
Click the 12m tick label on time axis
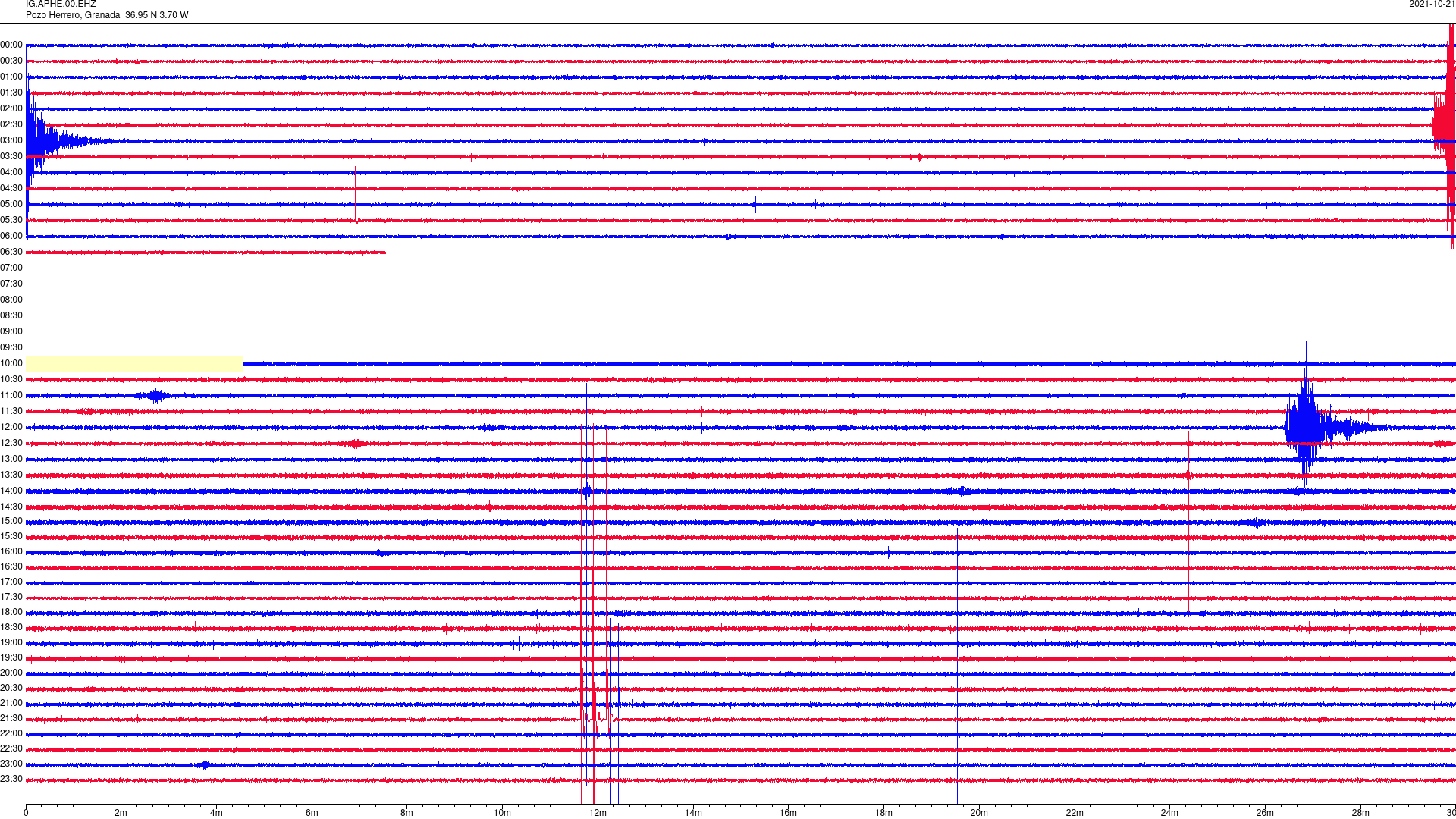598,813
